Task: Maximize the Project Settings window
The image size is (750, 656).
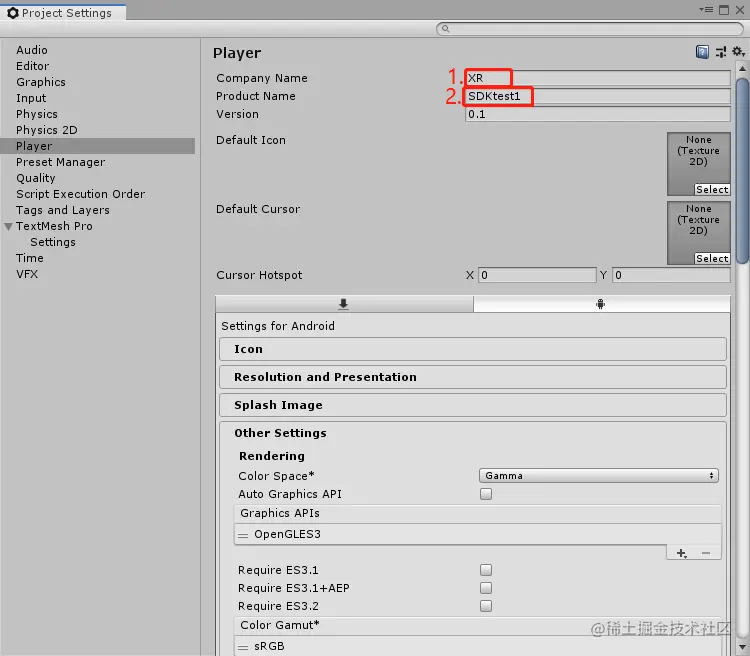Action: point(724,10)
